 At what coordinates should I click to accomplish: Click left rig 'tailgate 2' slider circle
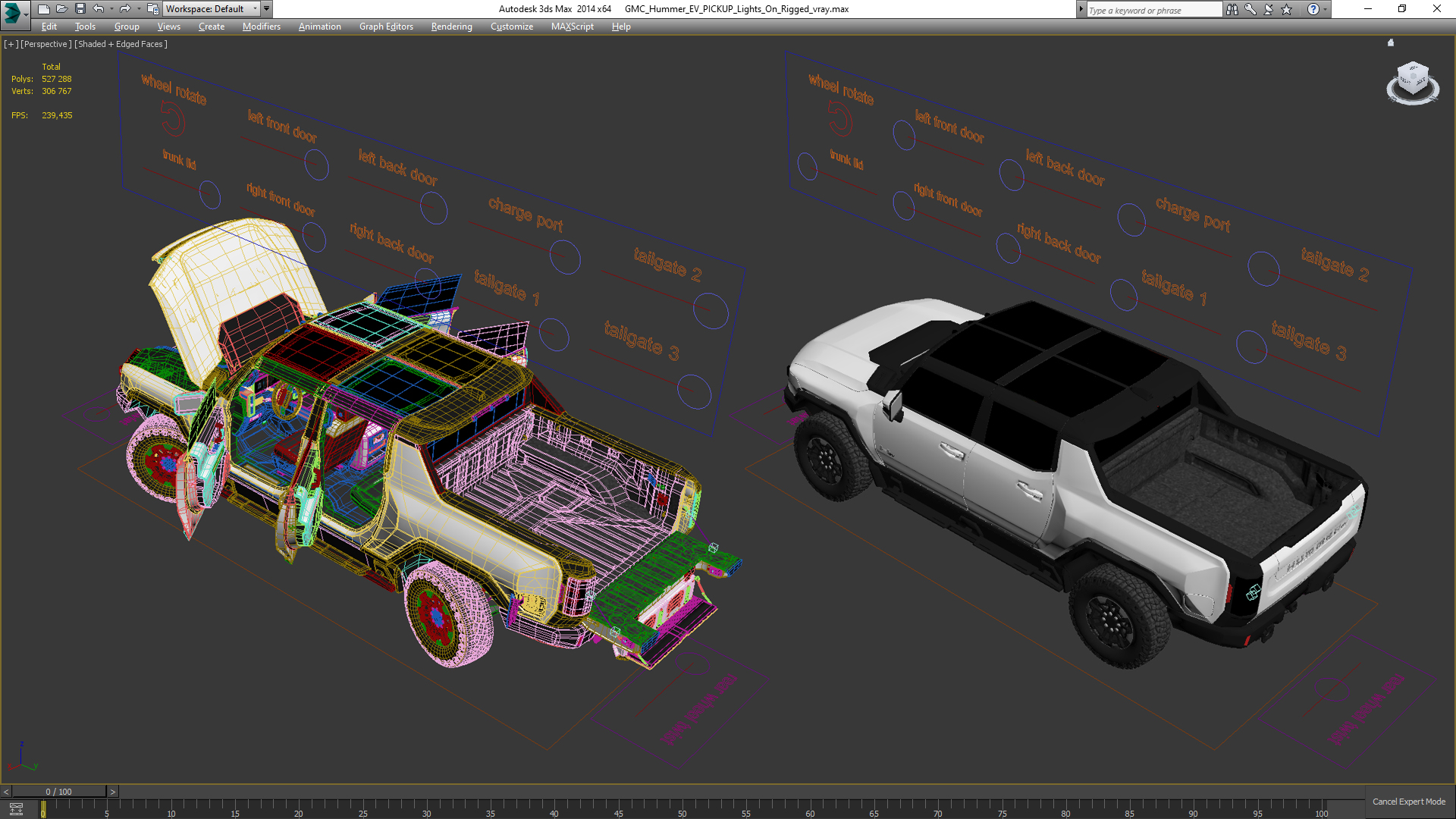point(711,311)
